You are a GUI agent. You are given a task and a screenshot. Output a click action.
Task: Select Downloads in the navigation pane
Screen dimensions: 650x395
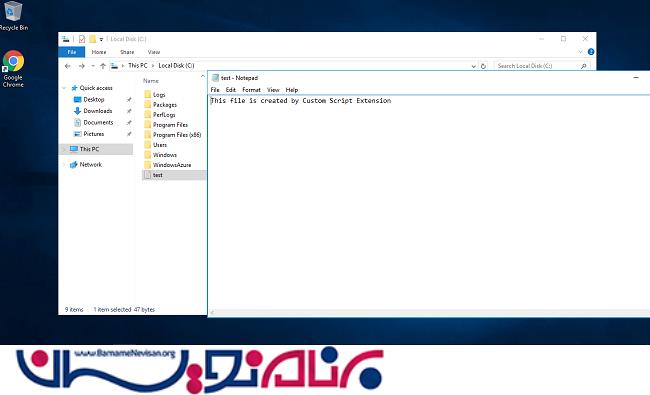(x=97, y=111)
